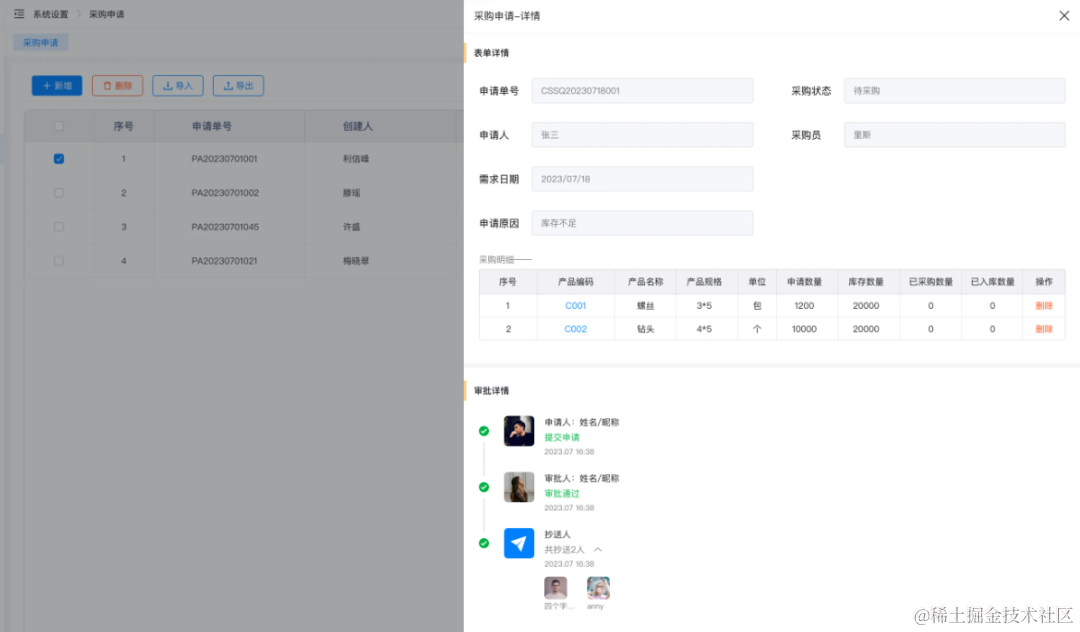This screenshot has width=1080, height=632.
Task: Check the row for PA20230701021
Action: [x=59, y=261]
